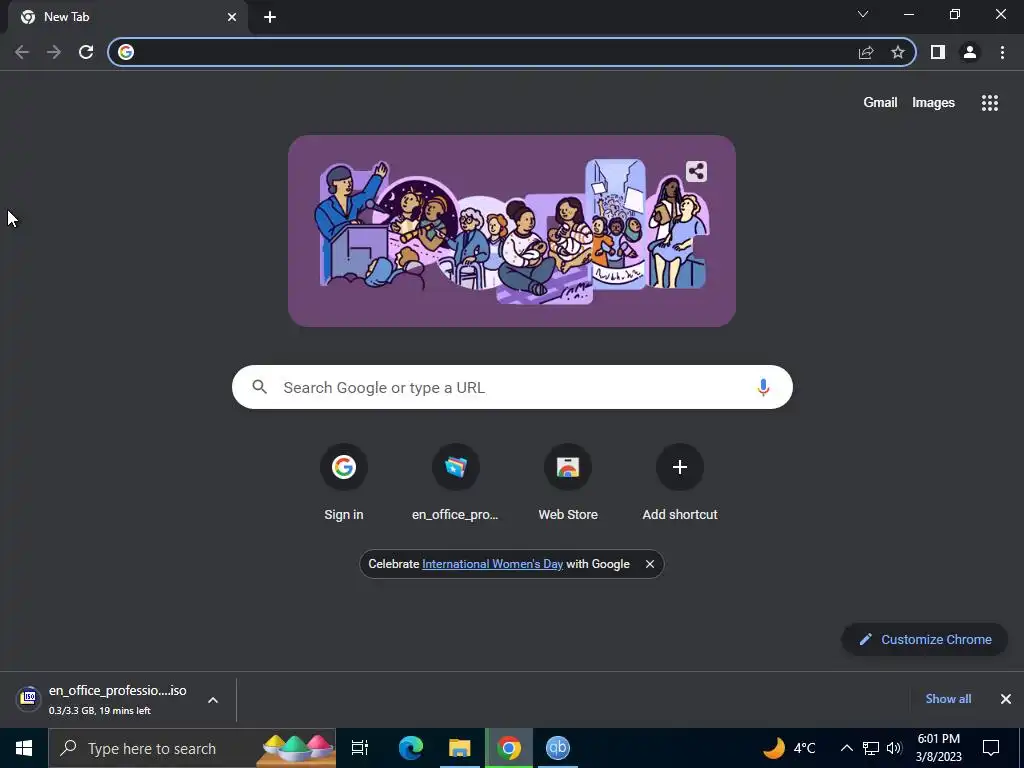Click the share this page icon
The width and height of the screenshot is (1024, 768).
coord(866,52)
